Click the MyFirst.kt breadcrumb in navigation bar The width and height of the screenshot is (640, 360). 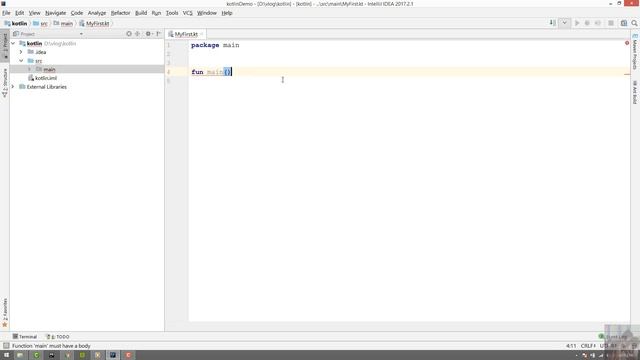(x=94, y=24)
